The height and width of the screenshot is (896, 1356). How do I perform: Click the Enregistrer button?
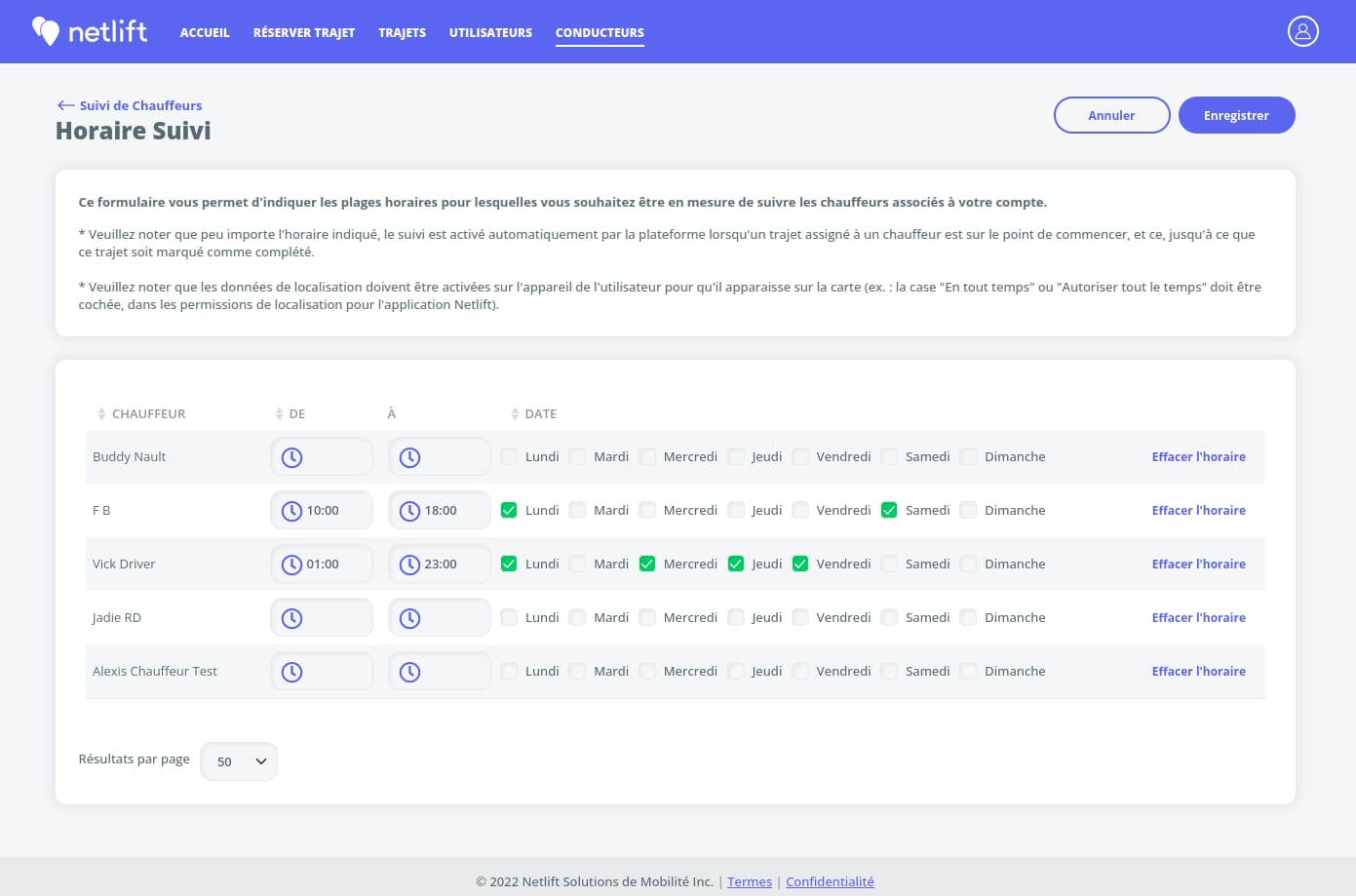click(x=1236, y=115)
